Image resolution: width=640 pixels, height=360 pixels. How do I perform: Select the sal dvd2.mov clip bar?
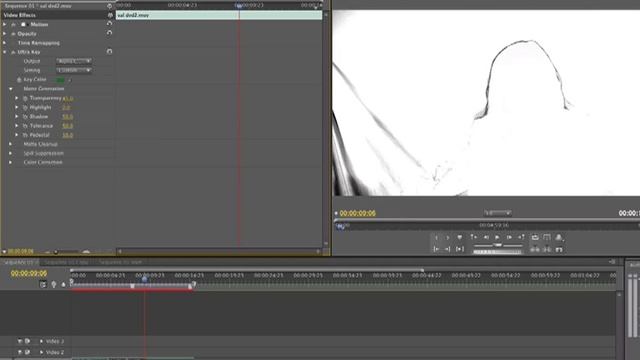tap(219, 15)
